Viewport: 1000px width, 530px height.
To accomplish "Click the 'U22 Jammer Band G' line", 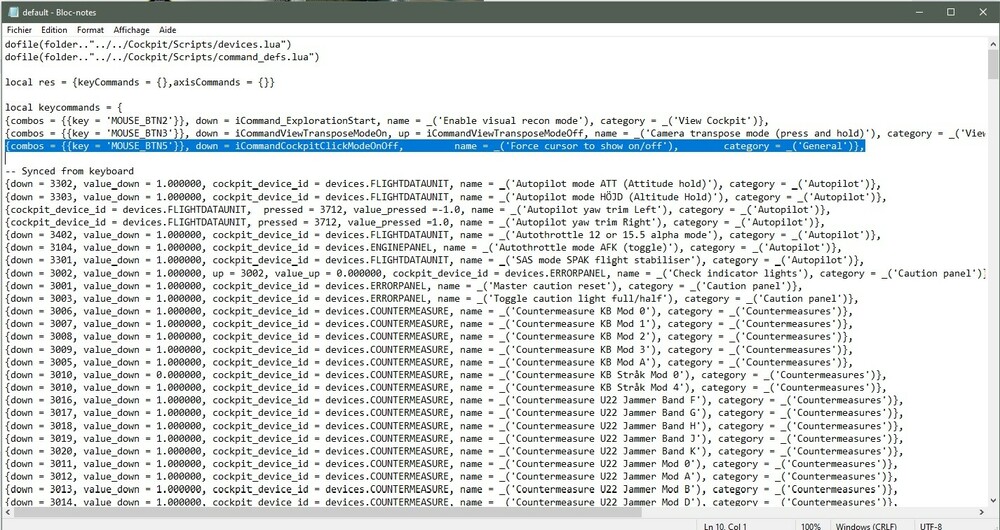I will click(x=455, y=413).
